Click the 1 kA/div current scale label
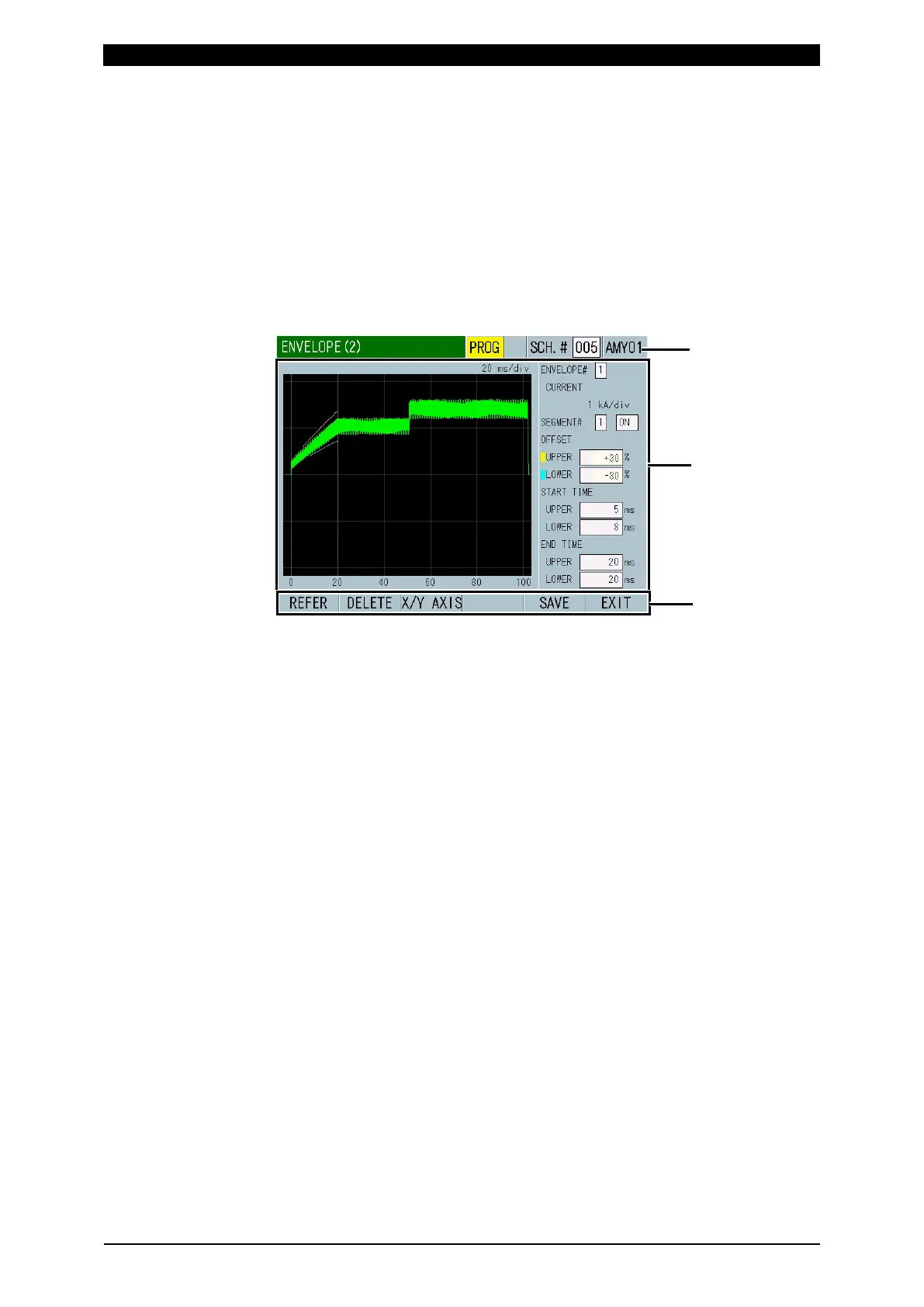This screenshot has width=924, height=1307. pyautogui.click(x=608, y=405)
